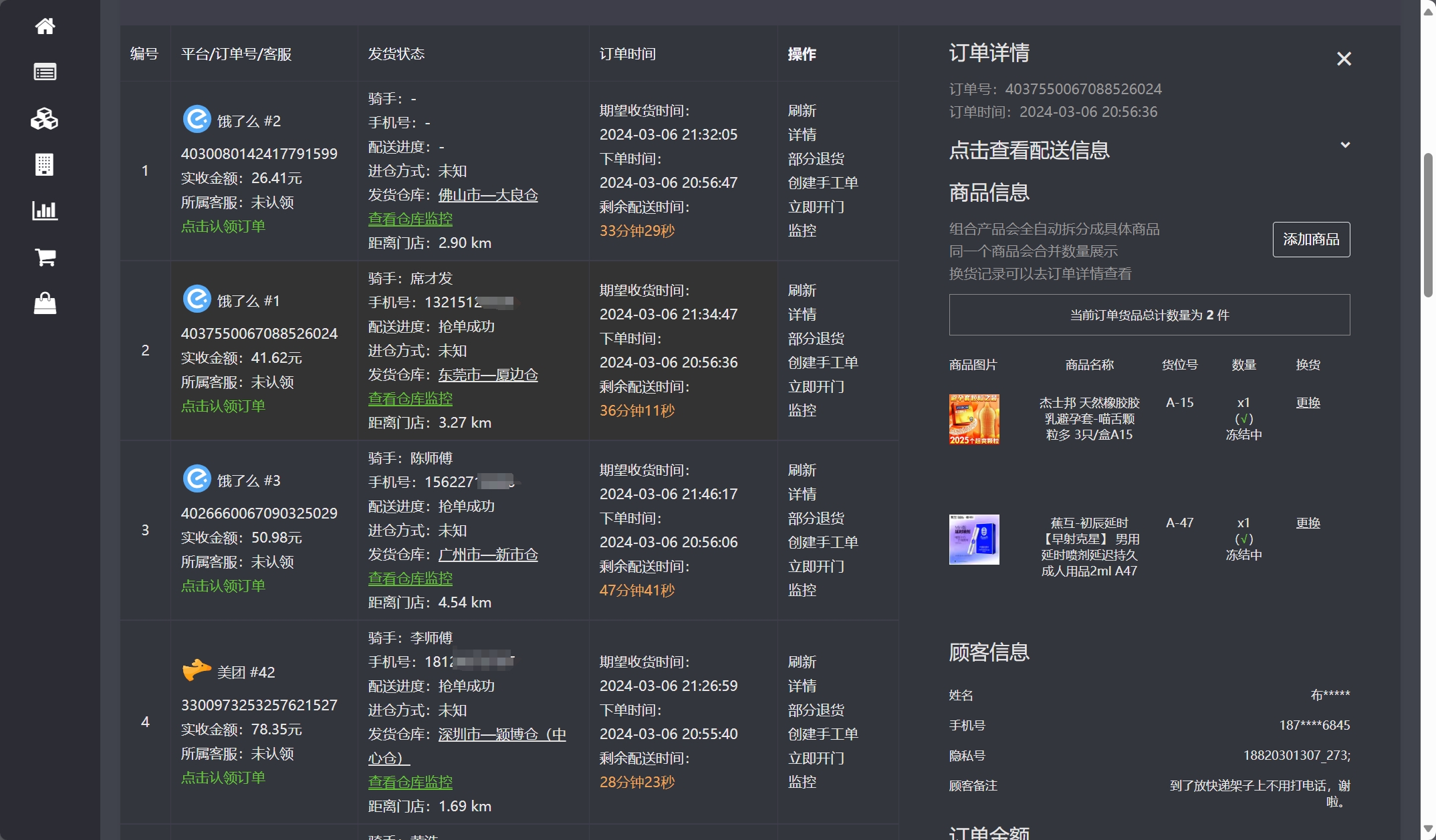Image resolution: width=1436 pixels, height=840 pixels.
Task: Click the 操作 column header
Action: (802, 54)
